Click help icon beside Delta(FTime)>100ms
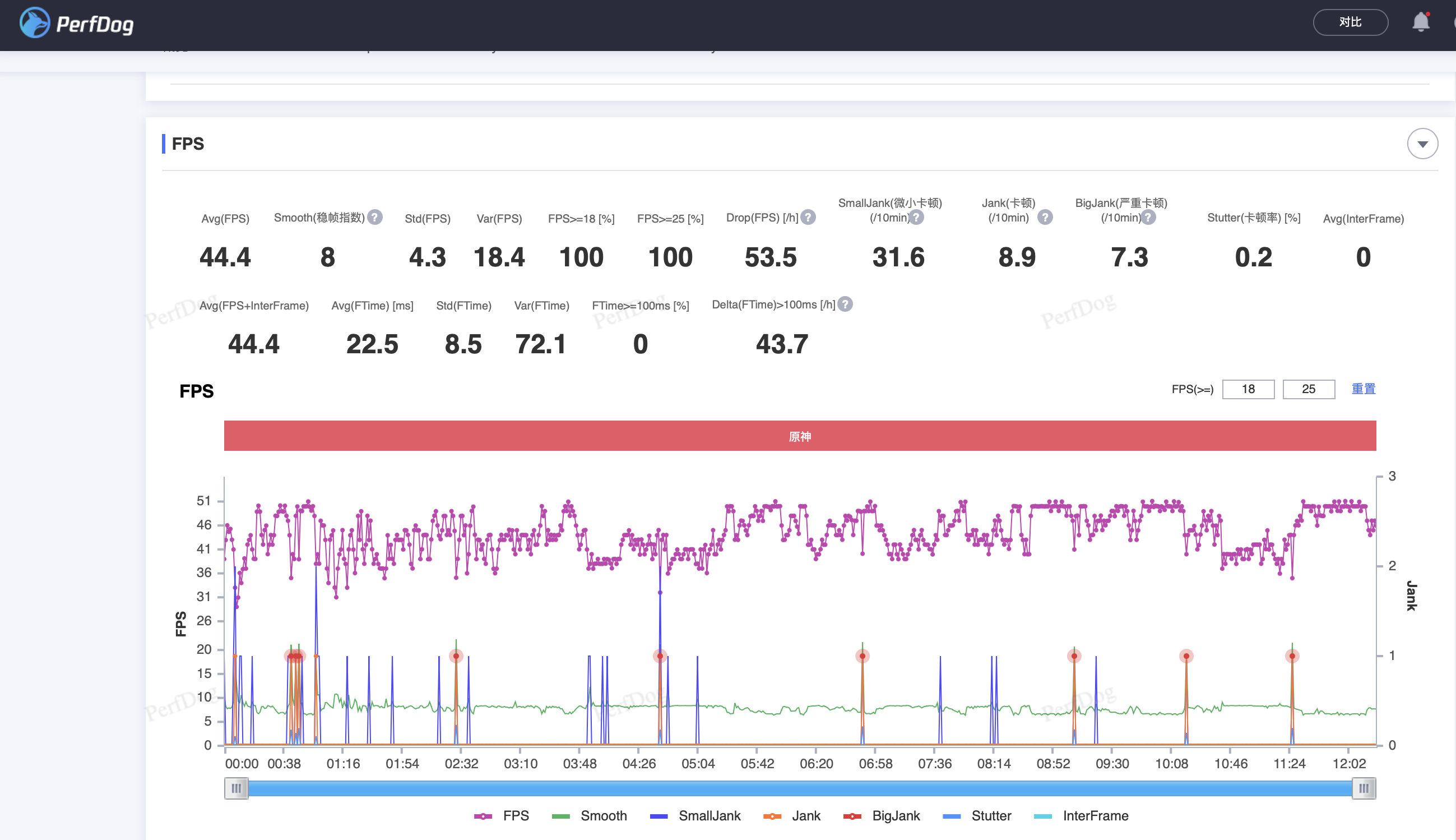Screen dimensions: 1456x840 845,304
